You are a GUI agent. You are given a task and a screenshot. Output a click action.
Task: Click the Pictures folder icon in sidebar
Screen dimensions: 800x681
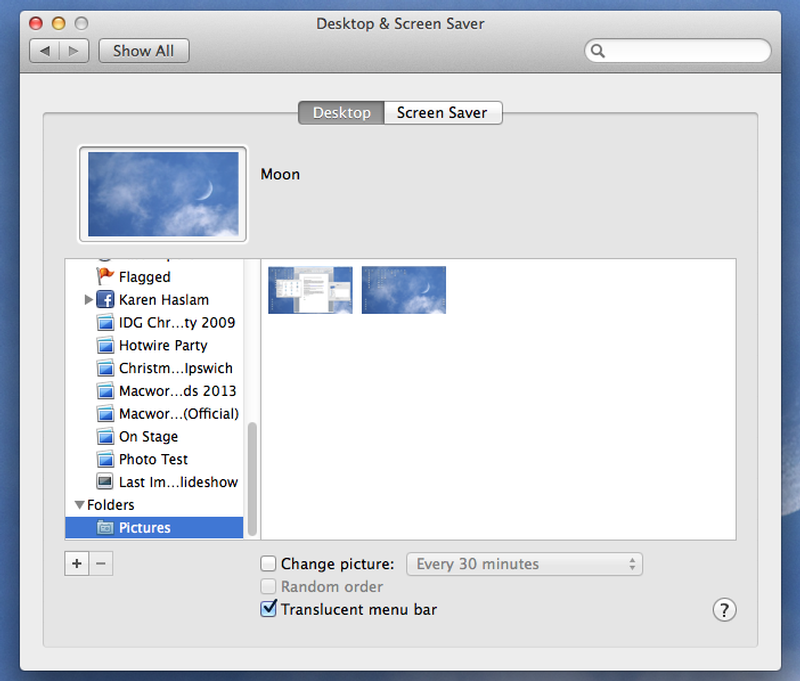pyautogui.click(x=106, y=528)
